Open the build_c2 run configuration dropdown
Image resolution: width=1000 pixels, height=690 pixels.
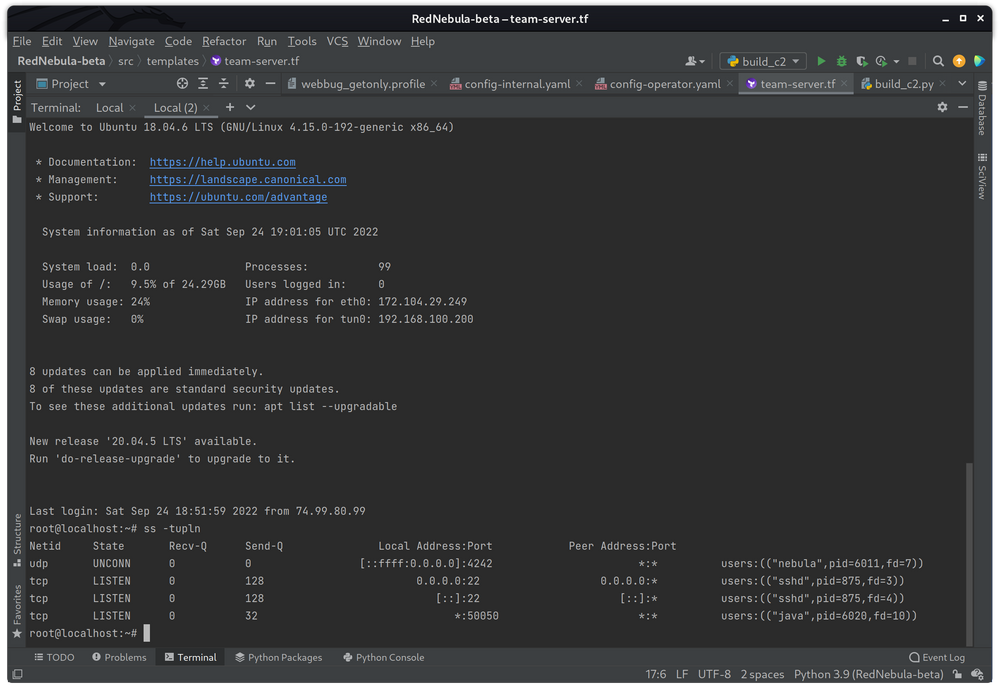[763, 61]
